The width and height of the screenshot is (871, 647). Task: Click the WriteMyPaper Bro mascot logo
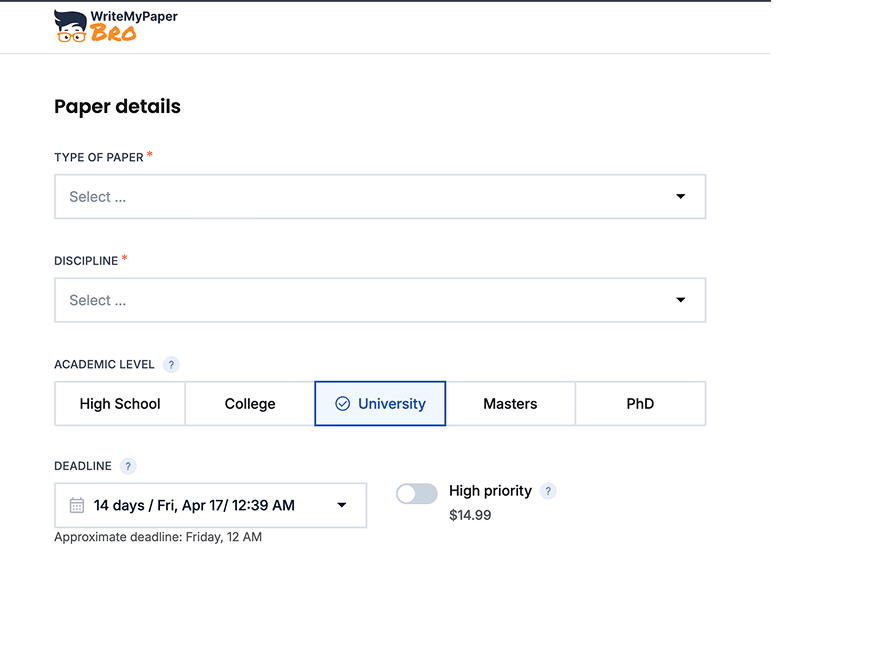(71, 27)
